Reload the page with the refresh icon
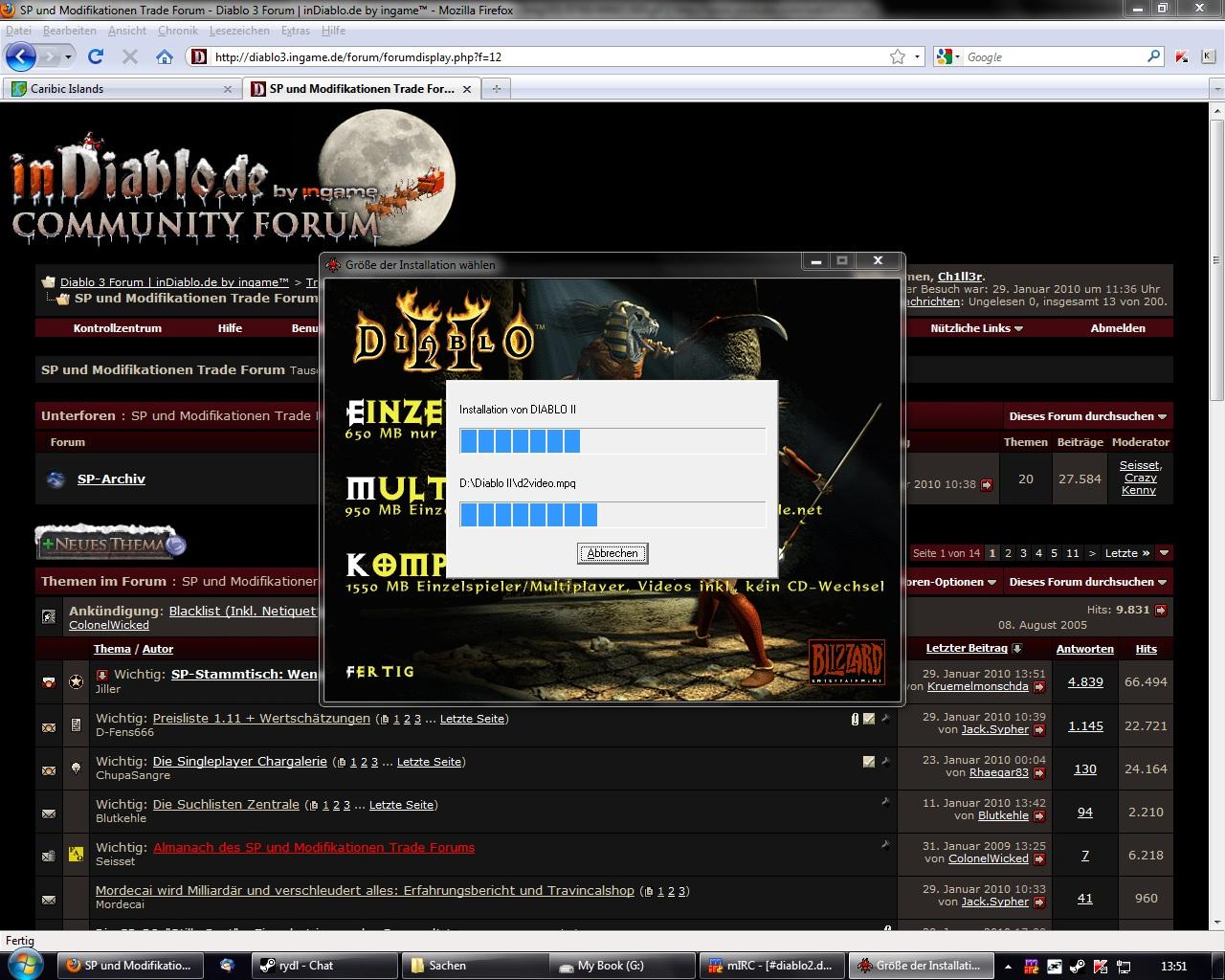Image resolution: width=1225 pixels, height=980 pixels. pos(96,56)
